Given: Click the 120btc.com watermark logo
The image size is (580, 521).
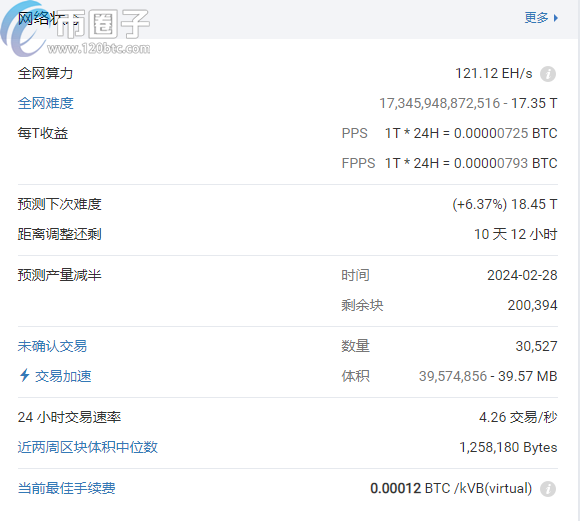Looking at the screenshot, I should (76, 29).
